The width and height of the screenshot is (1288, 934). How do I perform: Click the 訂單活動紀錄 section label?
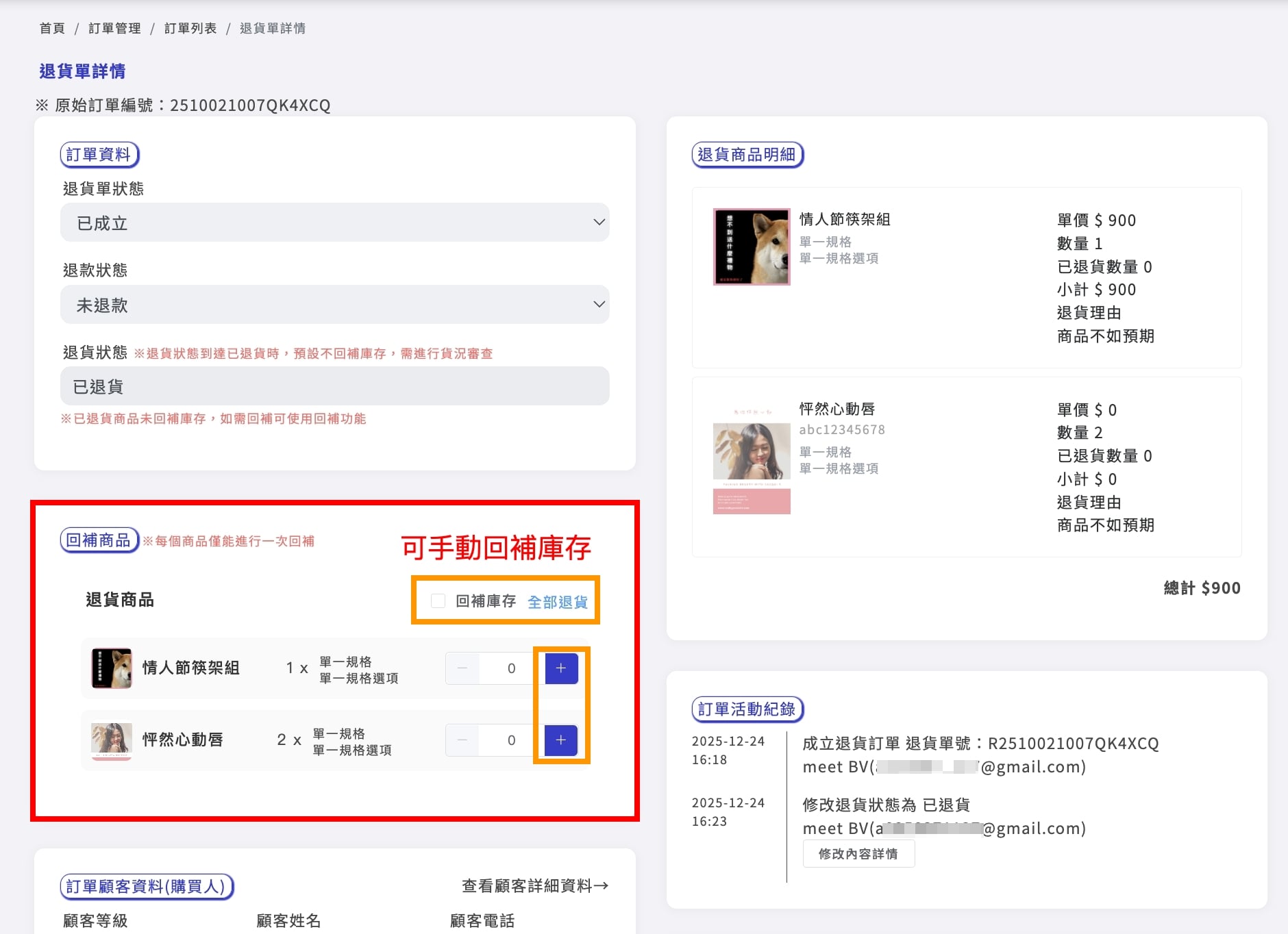[747, 709]
